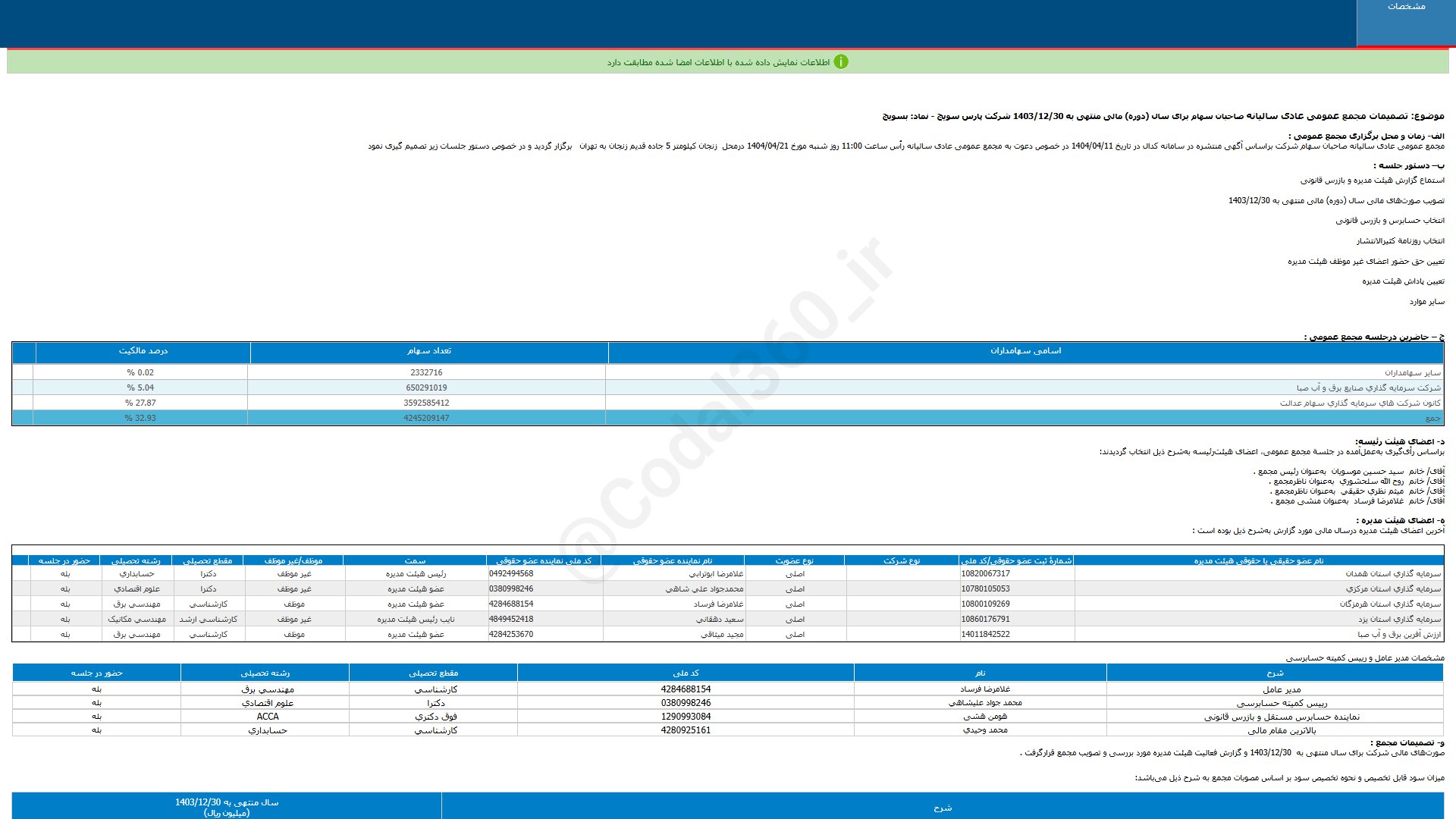The image size is (1456, 819).
Task: Select share count 3592585412
Action: pyautogui.click(x=426, y=403)
